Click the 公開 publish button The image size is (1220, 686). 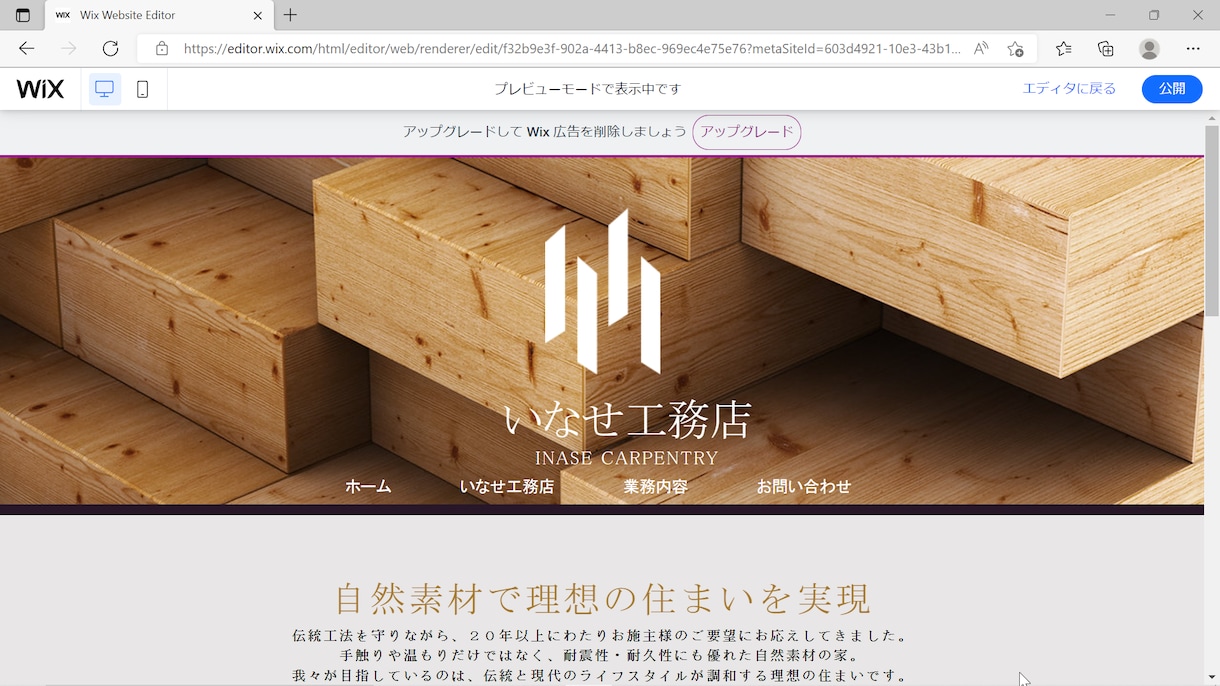pos(1172,89)
